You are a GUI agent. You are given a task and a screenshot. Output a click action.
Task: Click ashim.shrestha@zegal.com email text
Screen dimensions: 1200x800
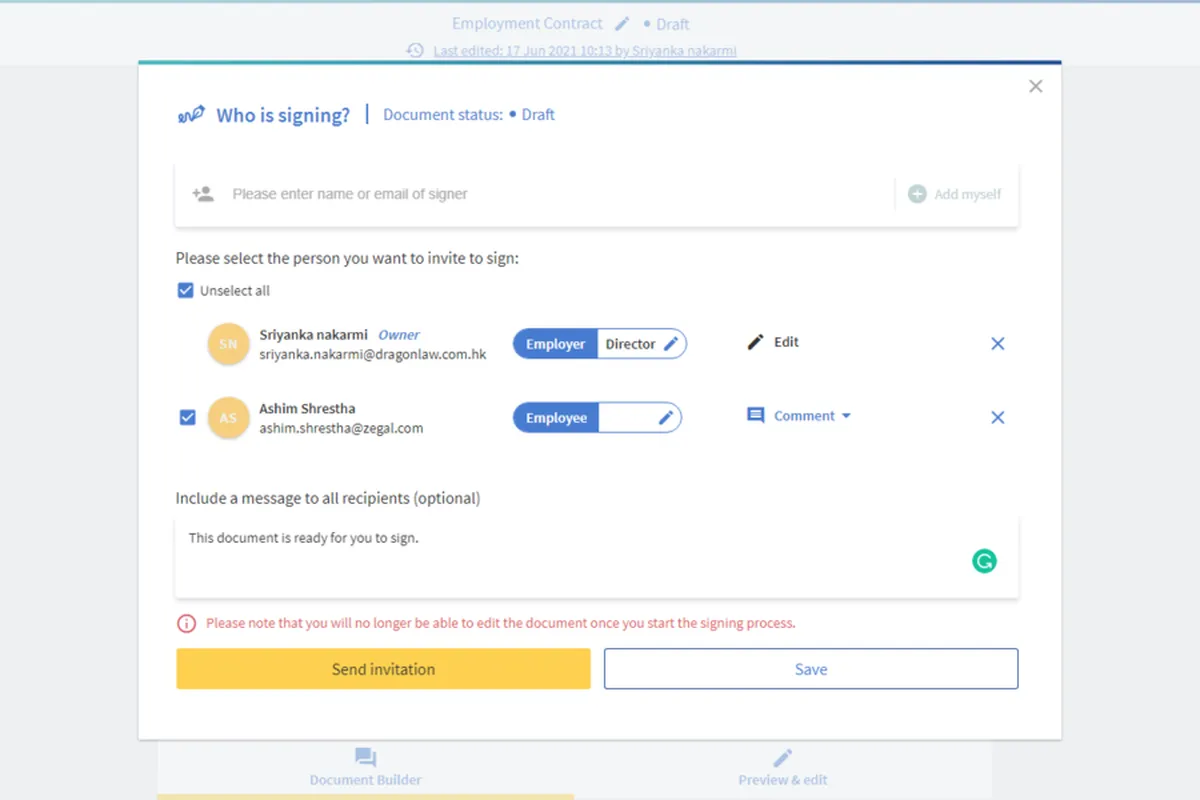pyautogui.click(x=341, y=428)
